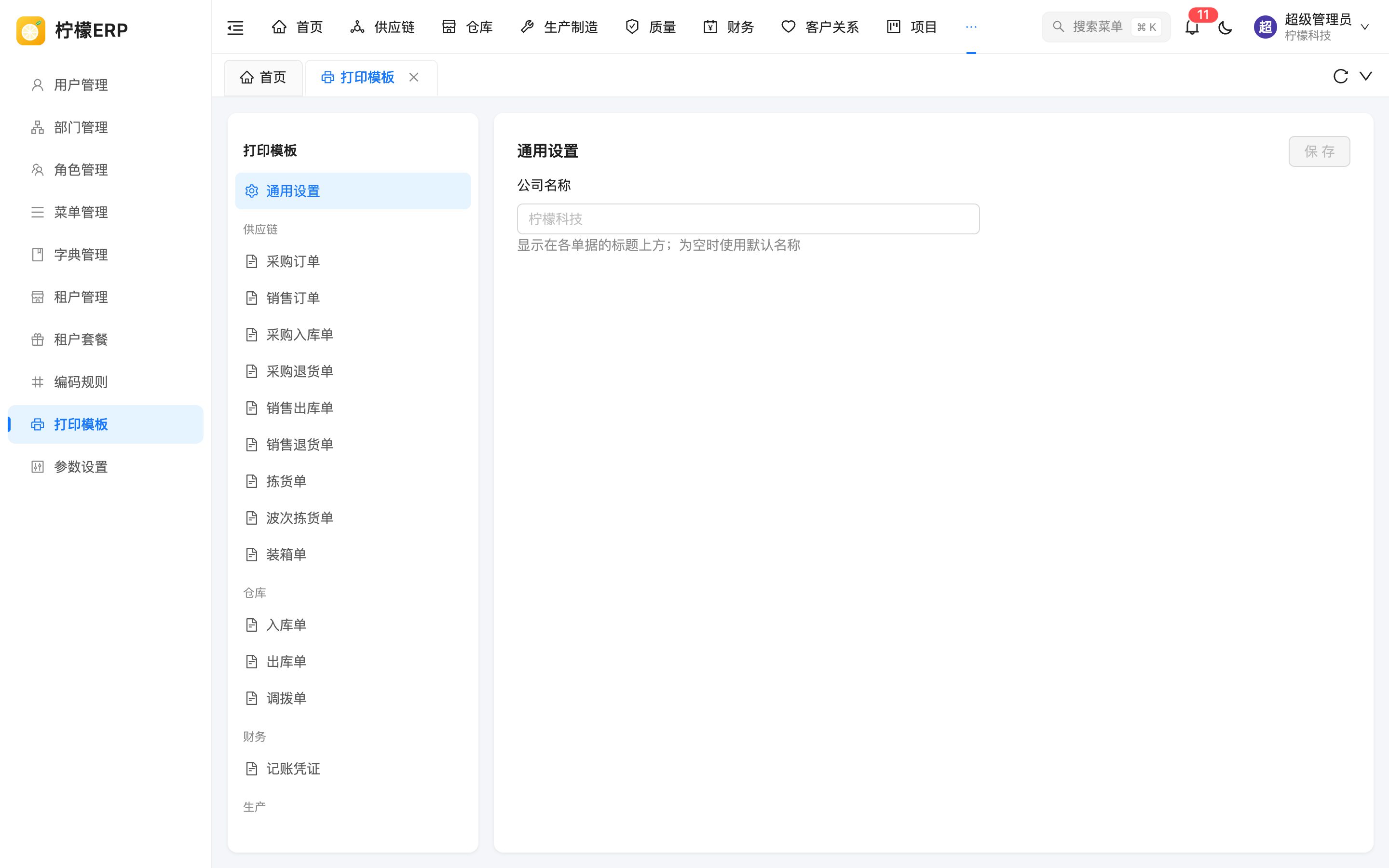Image resolution: width=1389 pixels, height=868 pixels.
Task: Open the 销售订单 template
Action: [353, 298]
